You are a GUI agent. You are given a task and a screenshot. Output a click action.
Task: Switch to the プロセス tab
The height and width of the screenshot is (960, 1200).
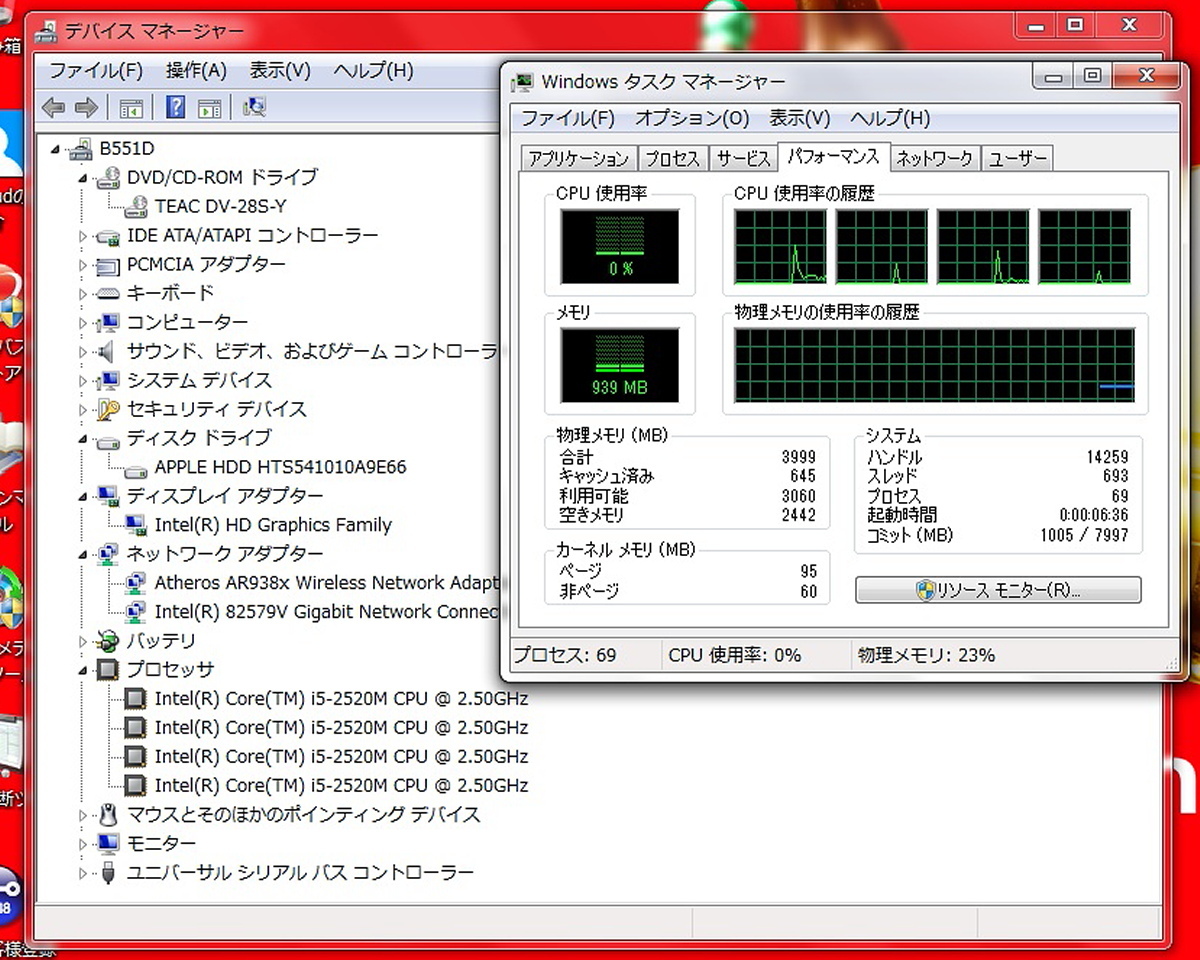tap(672, 159)
